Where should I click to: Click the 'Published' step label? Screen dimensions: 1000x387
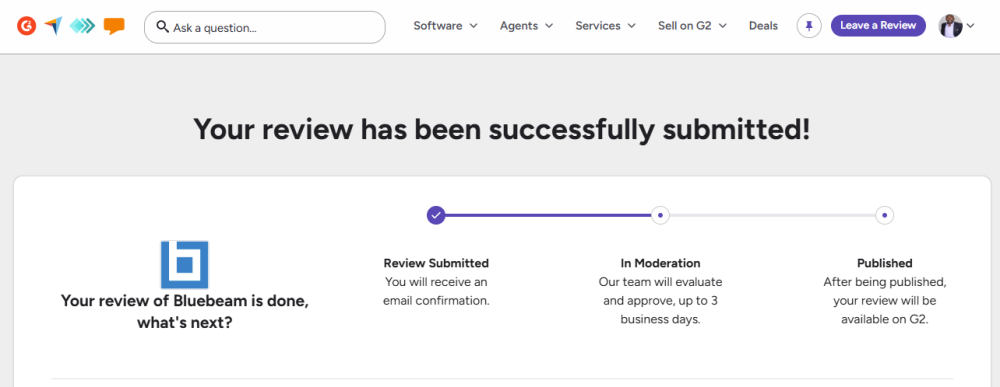(885, 263)
